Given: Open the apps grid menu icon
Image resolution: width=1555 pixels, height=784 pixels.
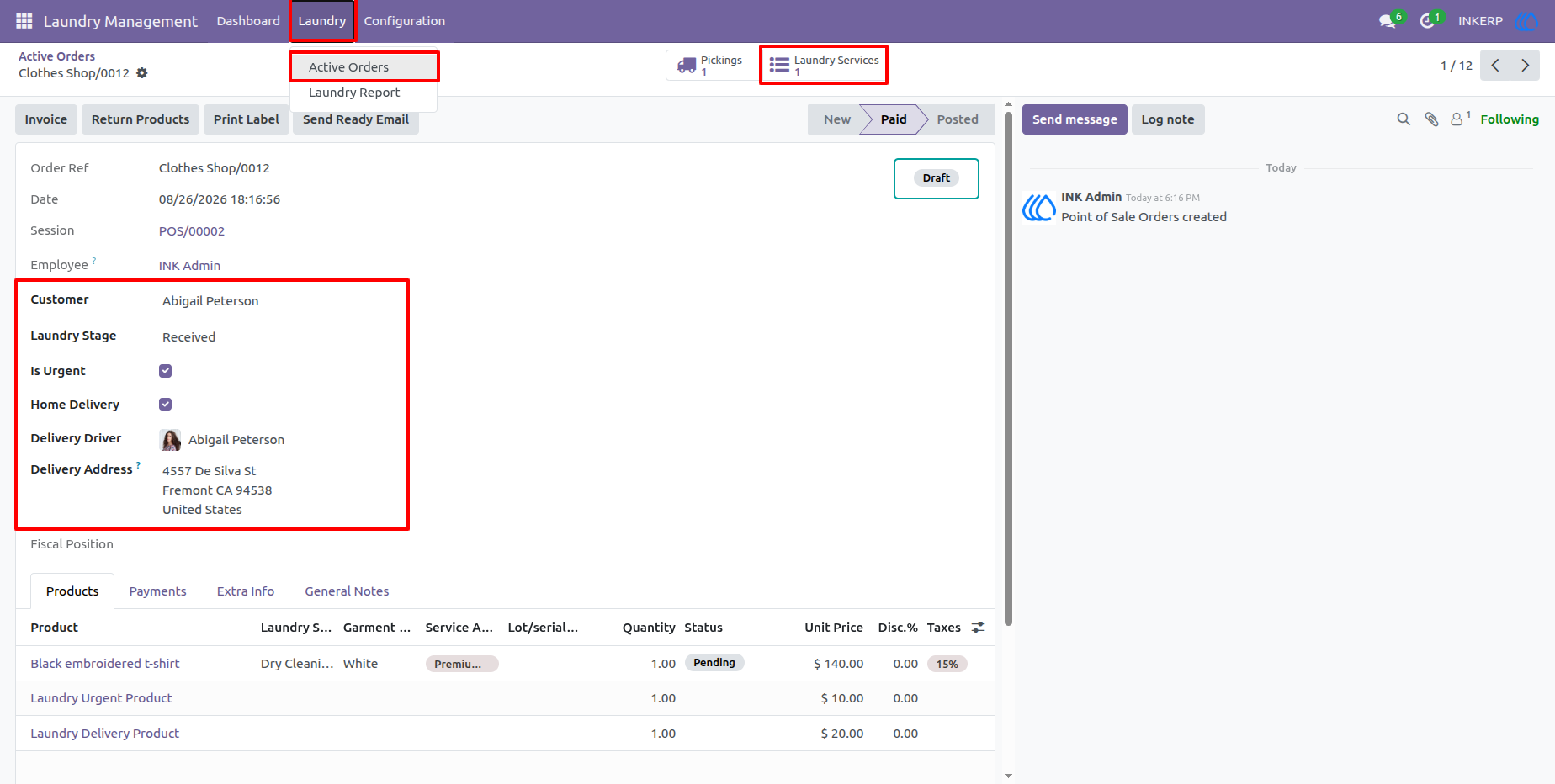Looking at the screenshot, I should pos(24,21).
